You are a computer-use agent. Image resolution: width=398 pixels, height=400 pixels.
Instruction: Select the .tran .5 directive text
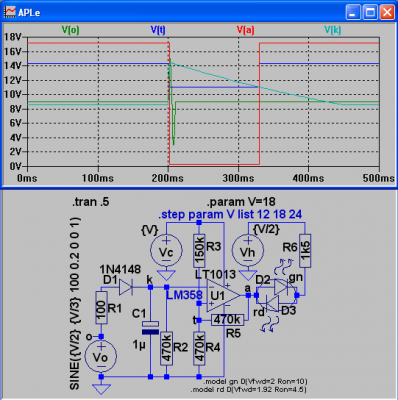[x=90, y=202]
